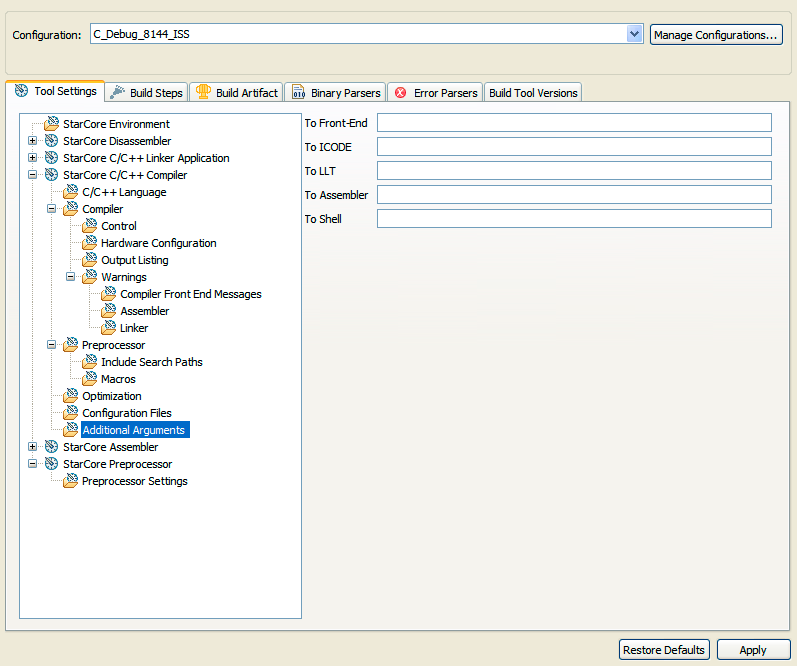Click the C/C++ Language folder icon
This screenshot has height=666, width=797.
(x=71, y=192)
